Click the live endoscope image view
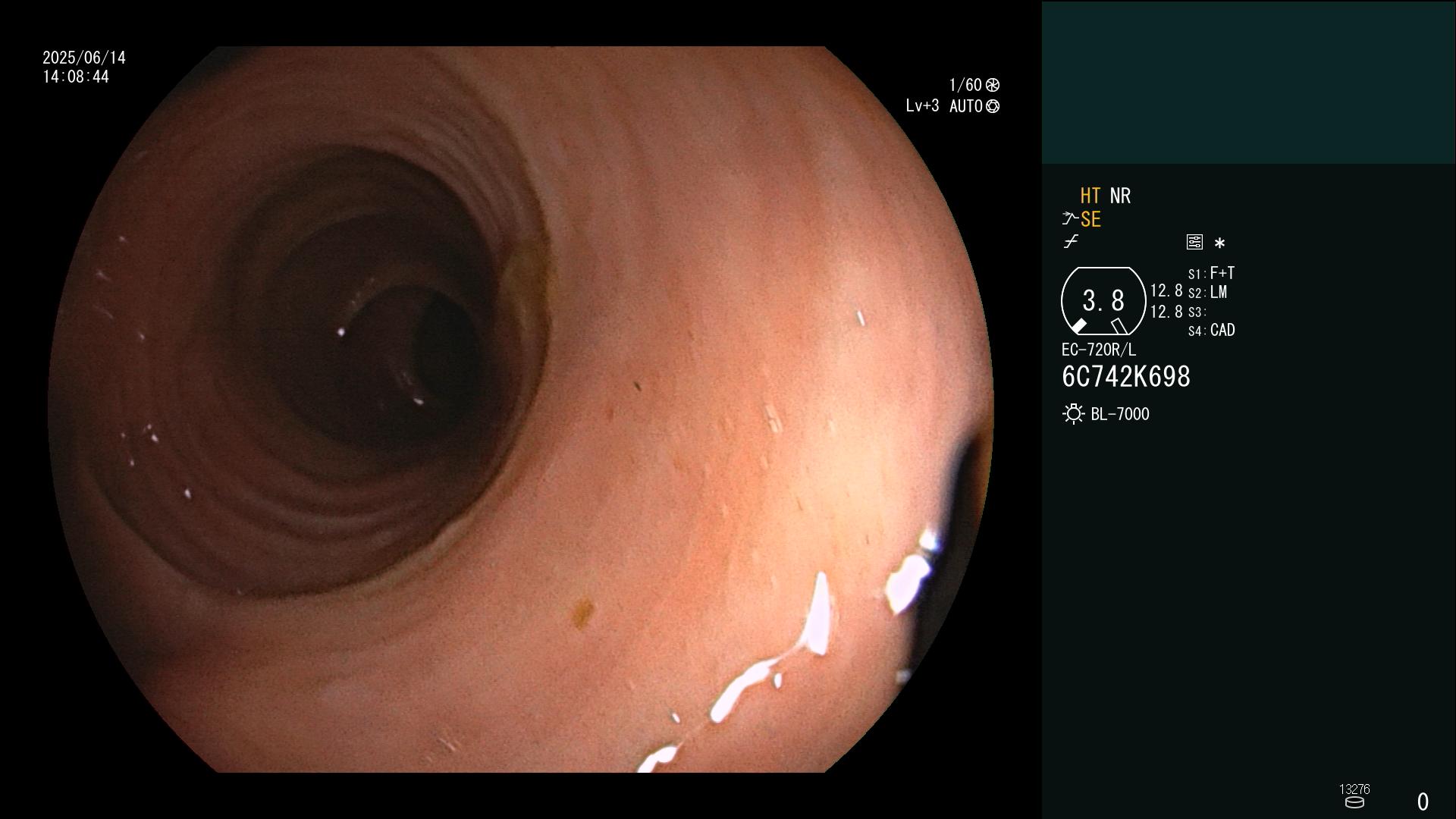The width and height of the screenshot is (1456, 819). (x=521, y=409)
